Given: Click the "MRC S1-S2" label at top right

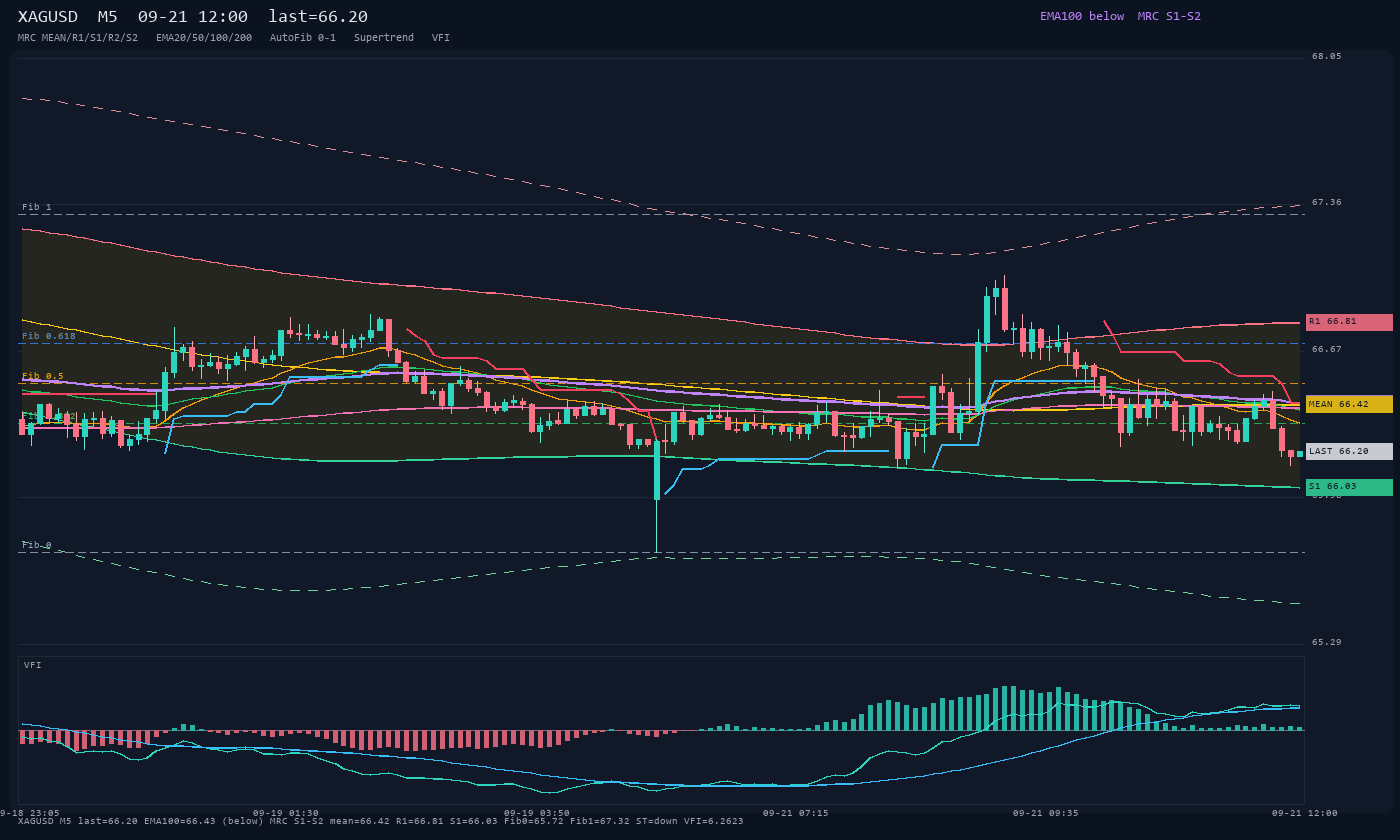Looking at the screenshot, I should 1169,16.
